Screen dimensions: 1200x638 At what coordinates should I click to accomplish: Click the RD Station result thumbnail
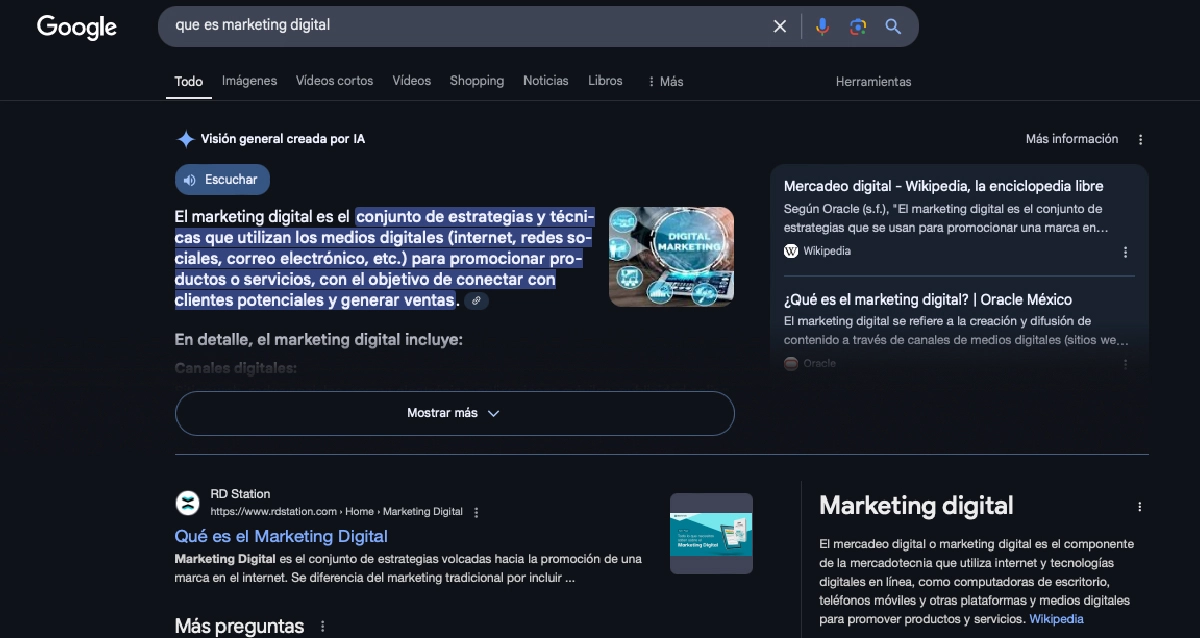coord(711,533)
